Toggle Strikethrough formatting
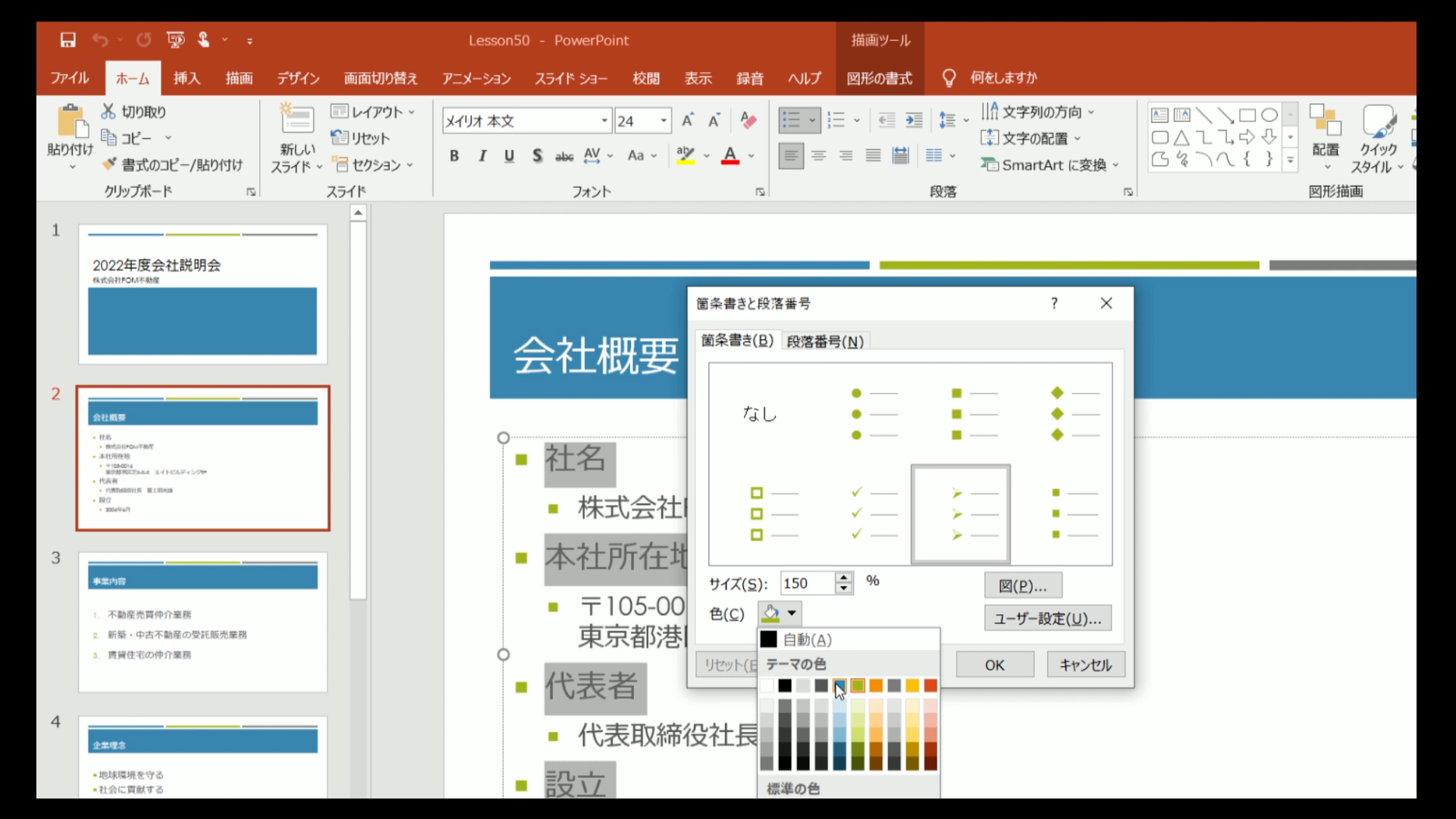 (564, 156)
